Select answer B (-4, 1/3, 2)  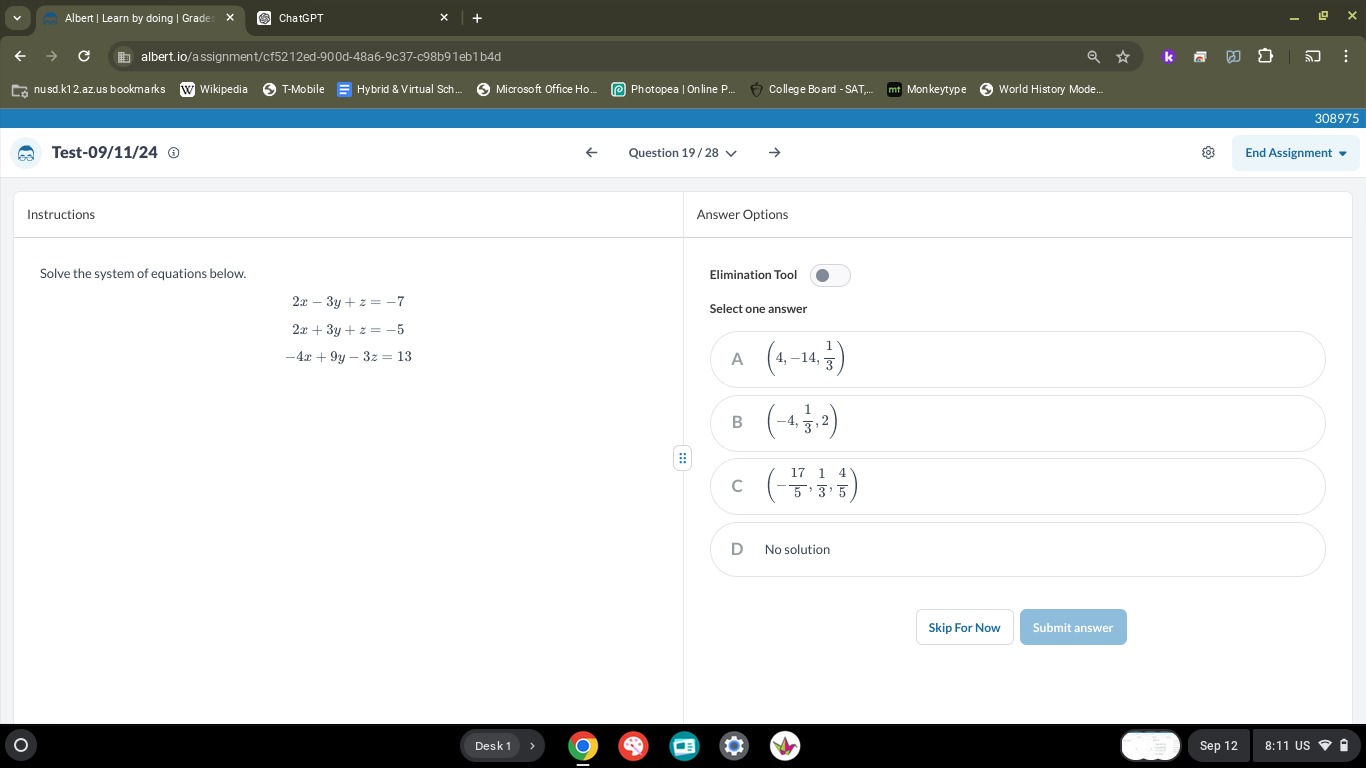(1017, 423)
